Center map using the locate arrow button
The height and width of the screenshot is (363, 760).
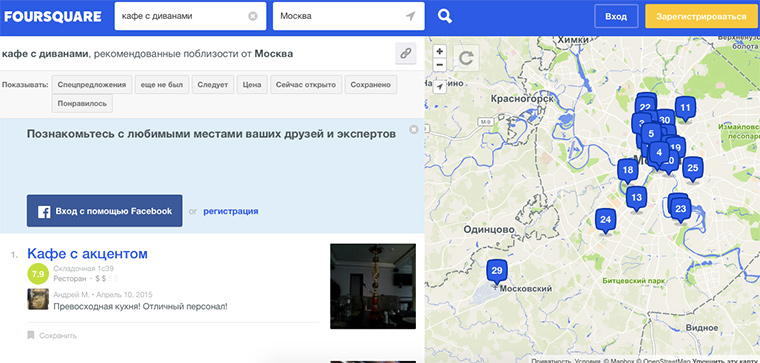439,86
